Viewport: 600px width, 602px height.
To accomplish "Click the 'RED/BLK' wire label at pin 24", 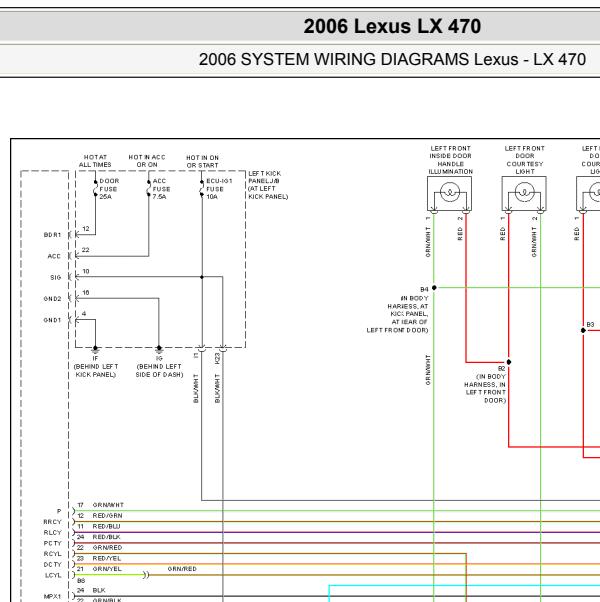I will tap(106, 537).
